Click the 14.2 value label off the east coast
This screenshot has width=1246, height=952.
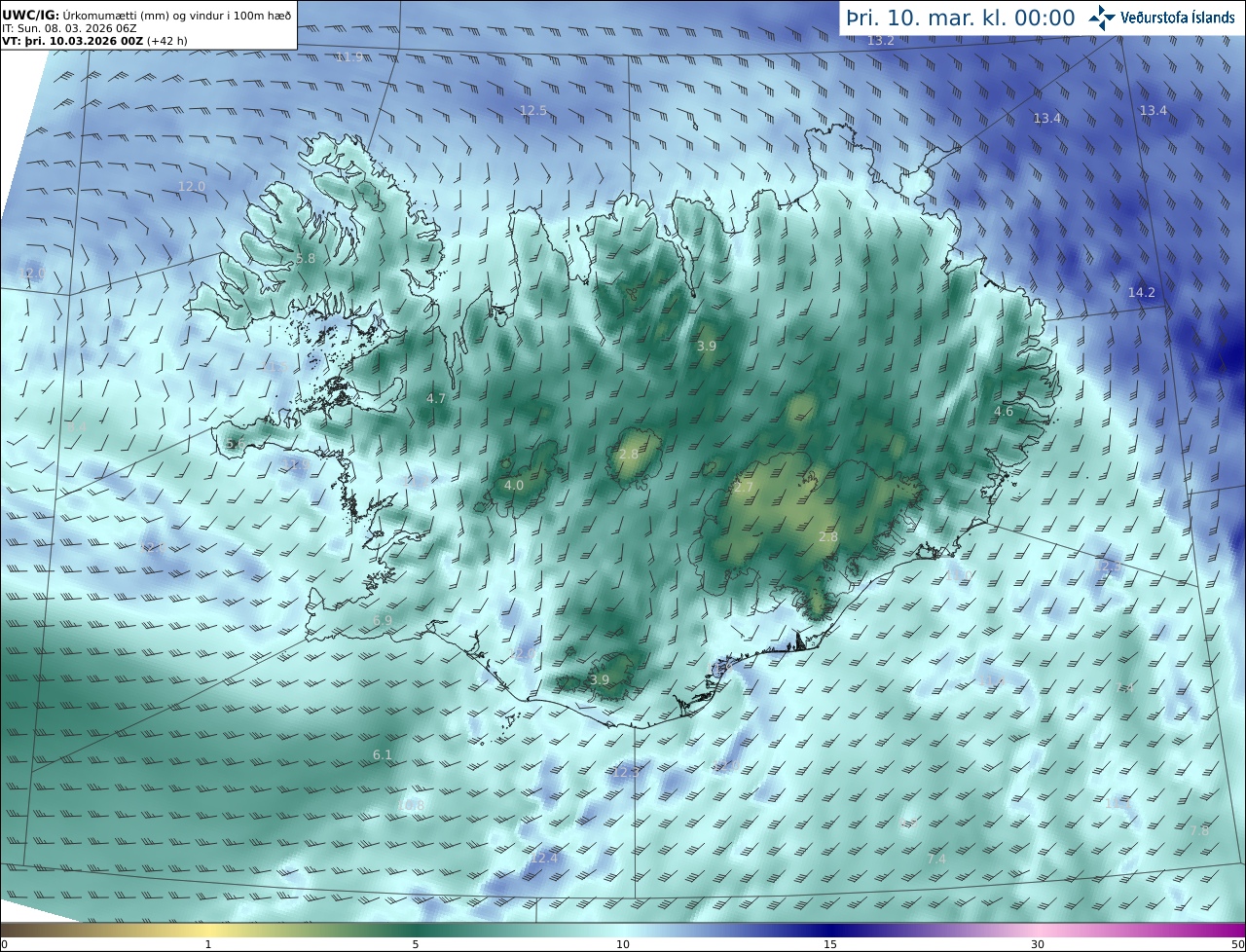(1141, 293)
